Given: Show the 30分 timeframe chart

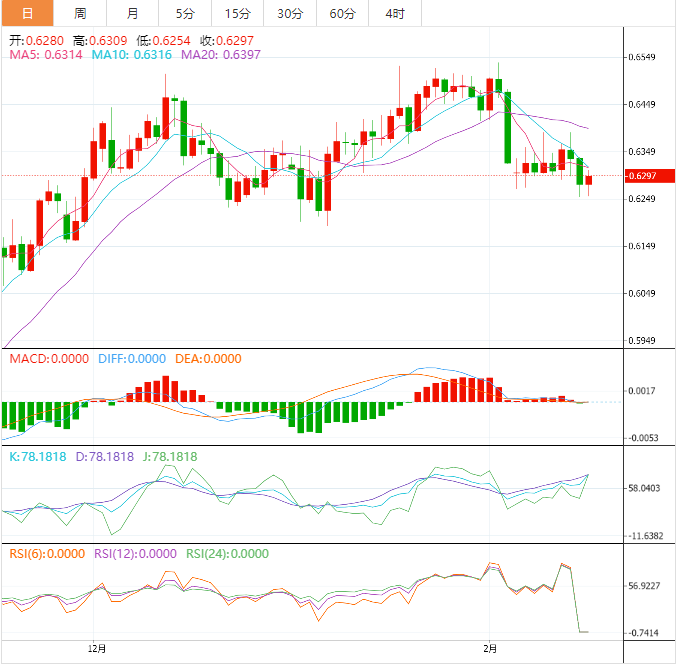Looking at the screenshot, I should click(x=290, y=13).
